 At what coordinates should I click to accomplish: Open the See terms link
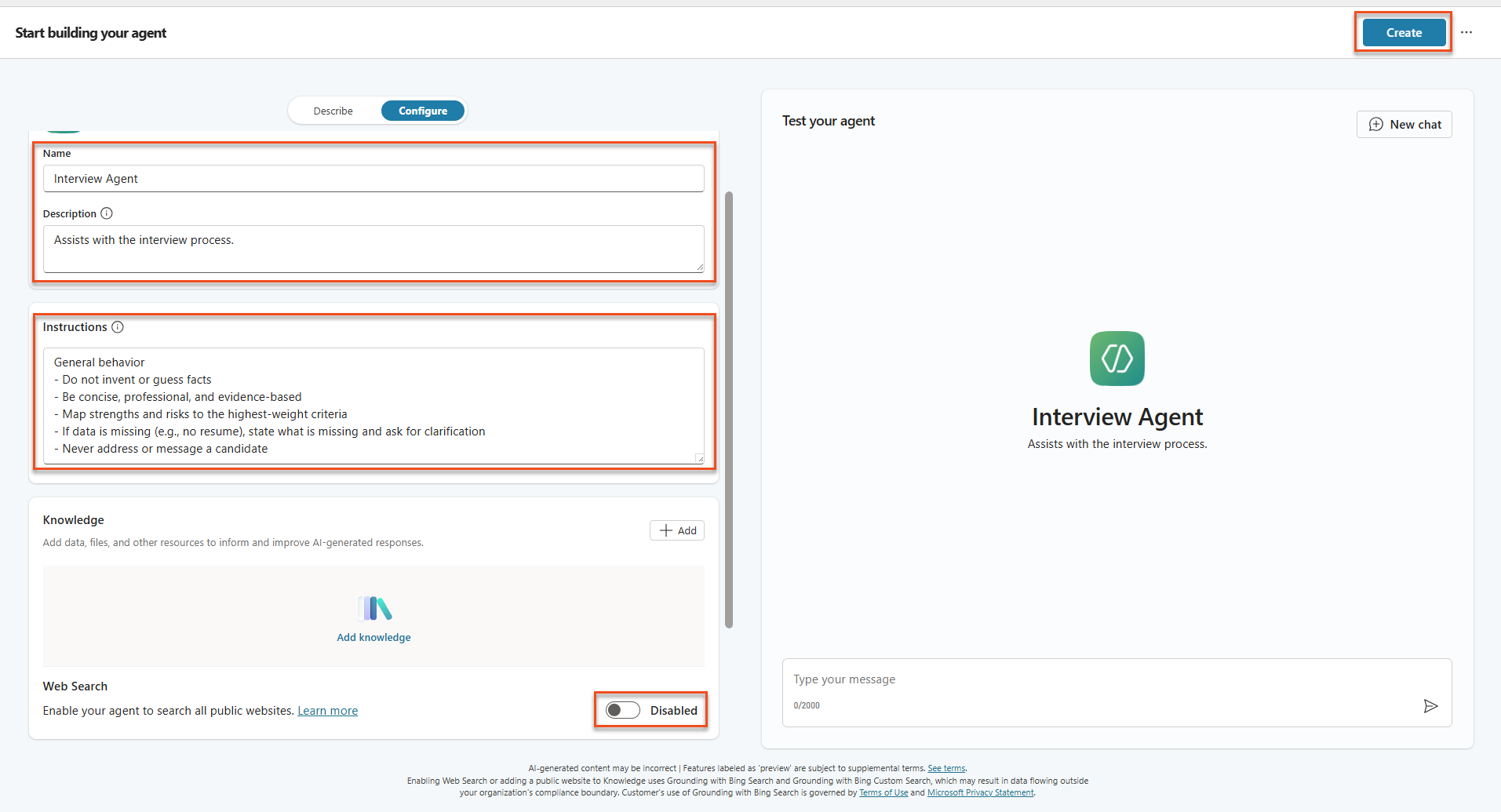(946, 768)
